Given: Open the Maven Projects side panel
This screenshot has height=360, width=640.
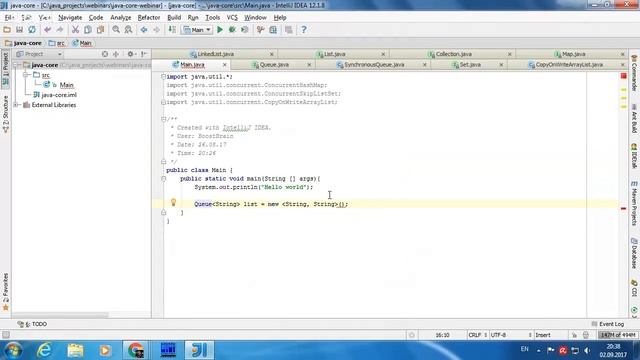Looking at the screenshot, I should 634,203.
